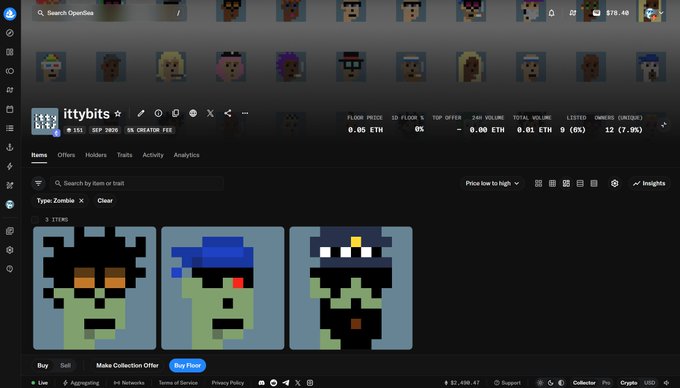This screenshot has width=680, height=388.
Task: Open the Tokens coin icon in sidebar
Action: click(x=10, y=71)
